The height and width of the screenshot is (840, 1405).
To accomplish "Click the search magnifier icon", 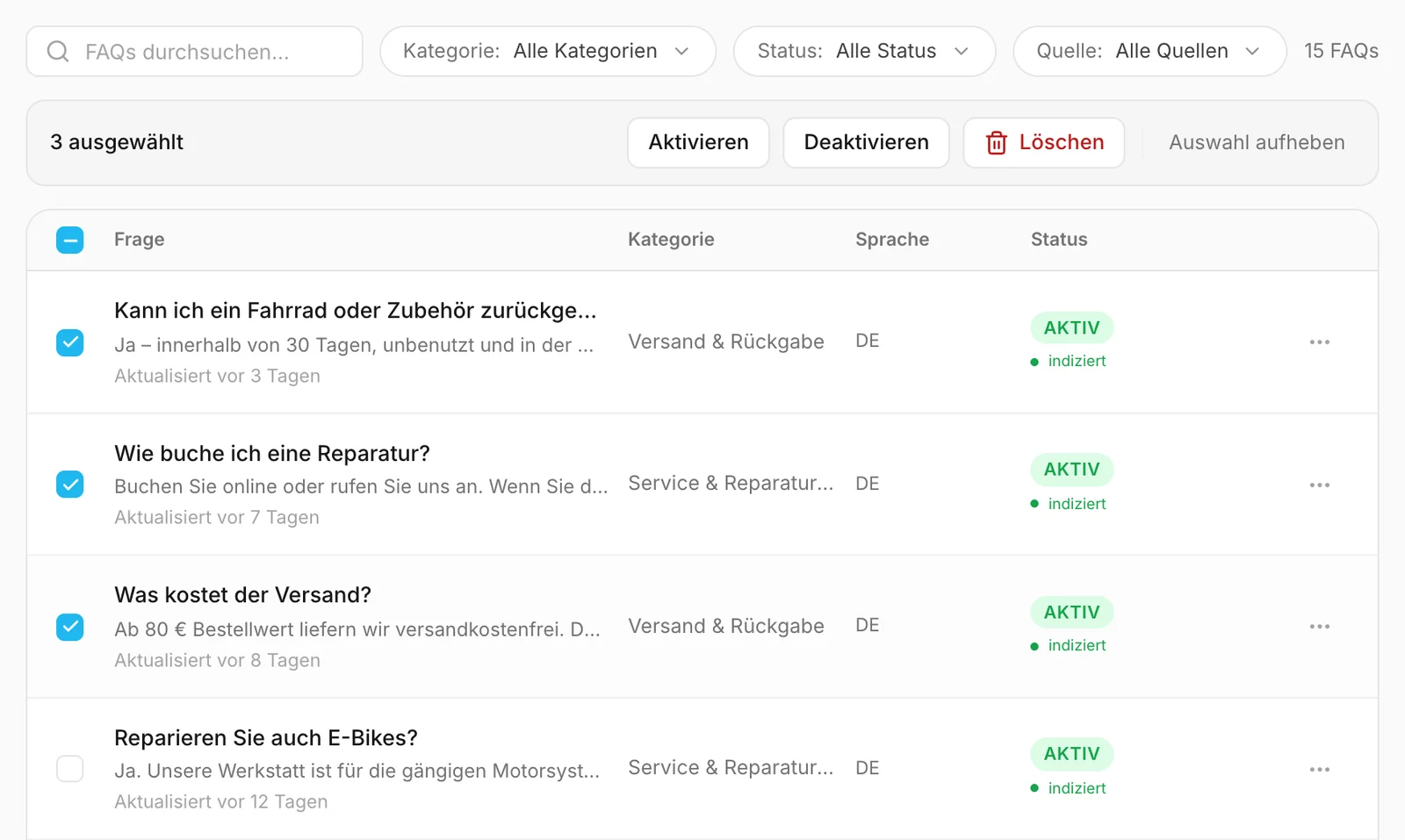I will pos(58,52).
